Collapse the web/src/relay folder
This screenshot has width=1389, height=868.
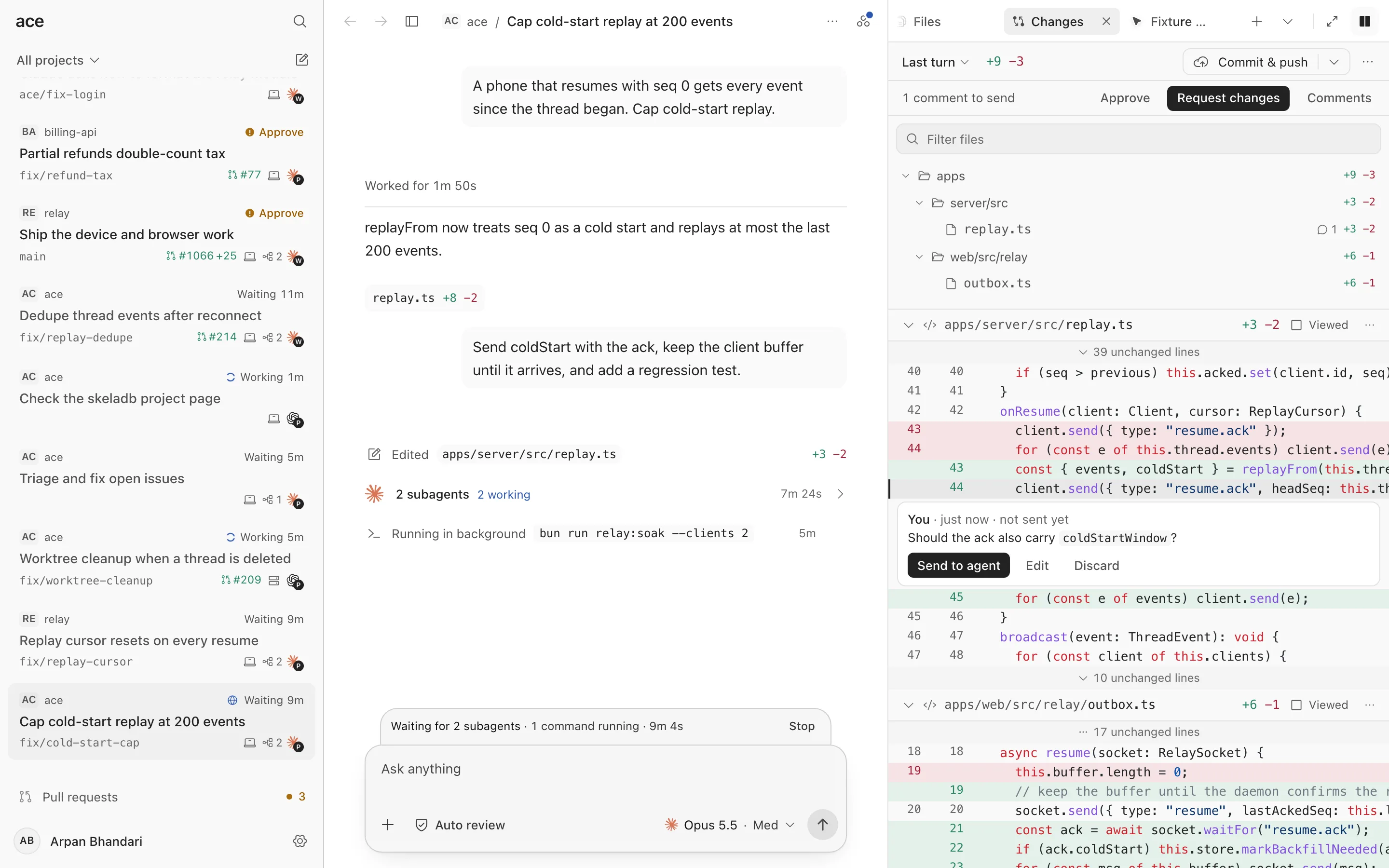point(919,257)
